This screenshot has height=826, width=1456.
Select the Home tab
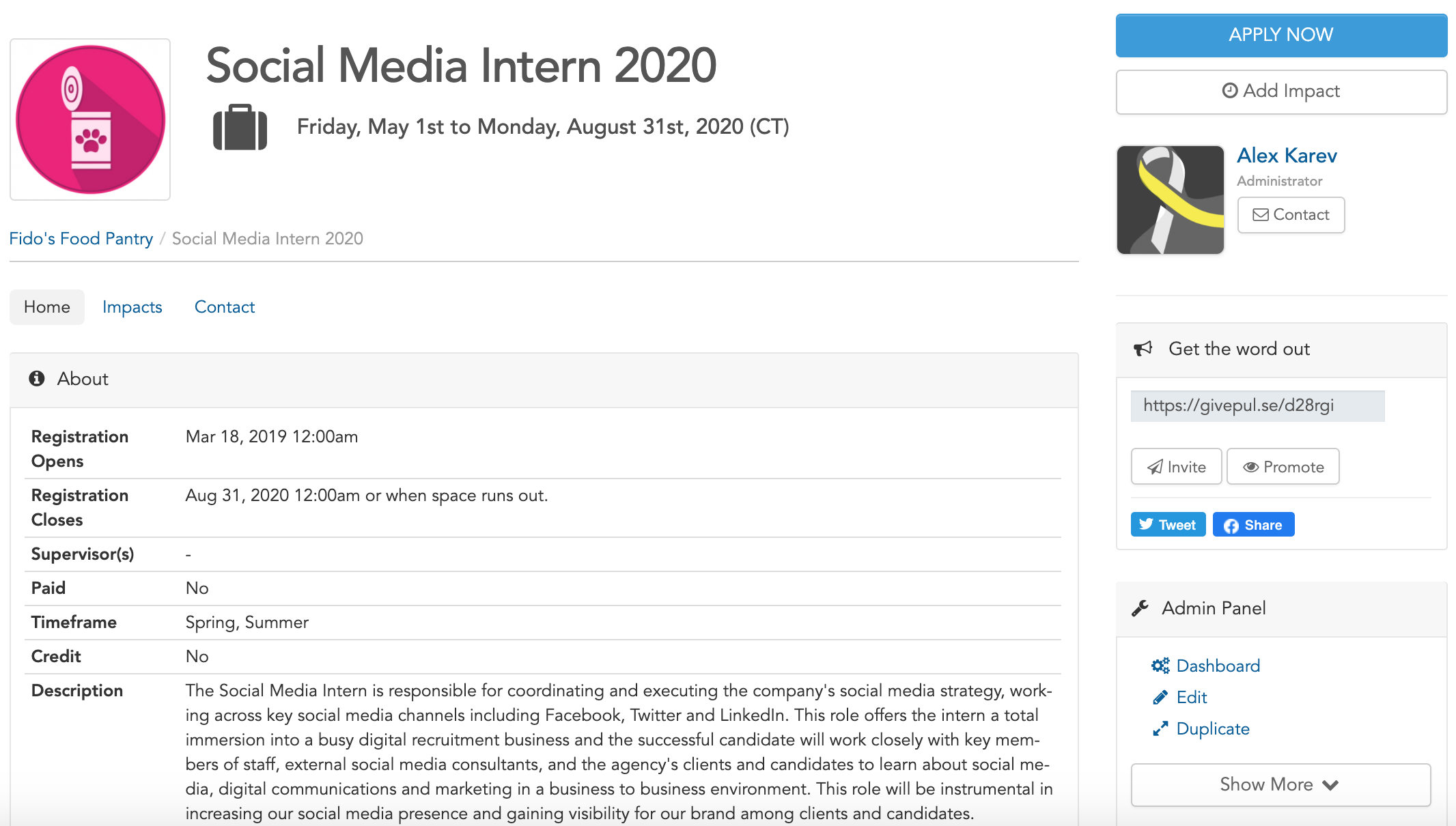click(x=47, y=307)
